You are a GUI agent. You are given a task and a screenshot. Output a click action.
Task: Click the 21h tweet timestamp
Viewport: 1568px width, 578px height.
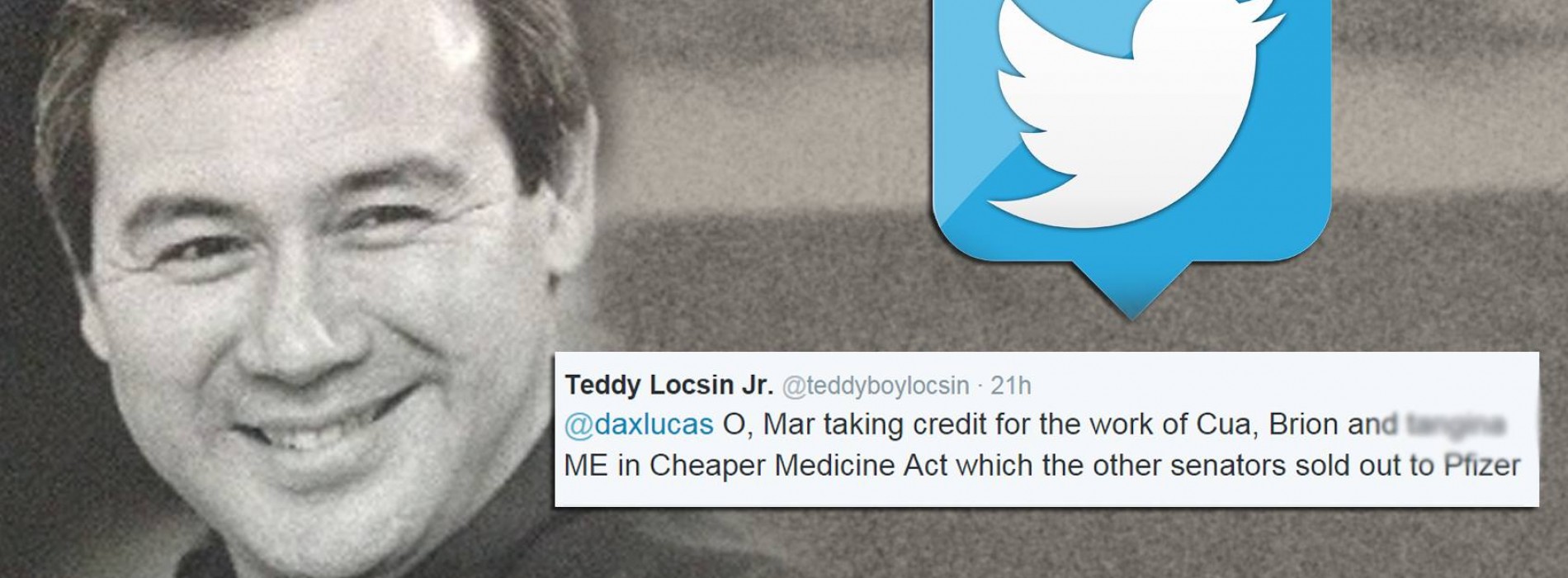pos(1011,386)
